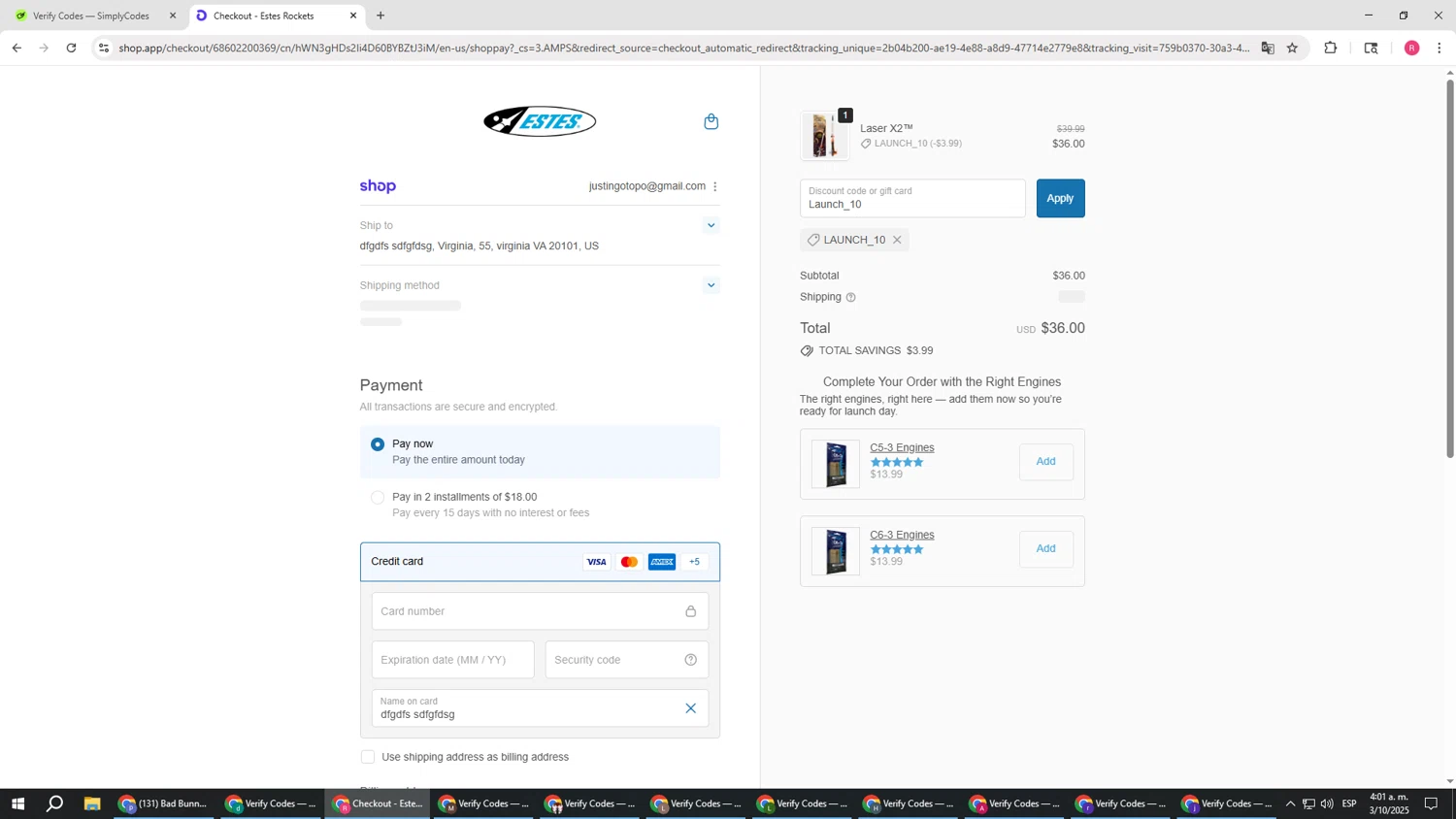Open File Explorer from taskbar
Screen dimensions: 1456x819
click(x=92, y=803)
